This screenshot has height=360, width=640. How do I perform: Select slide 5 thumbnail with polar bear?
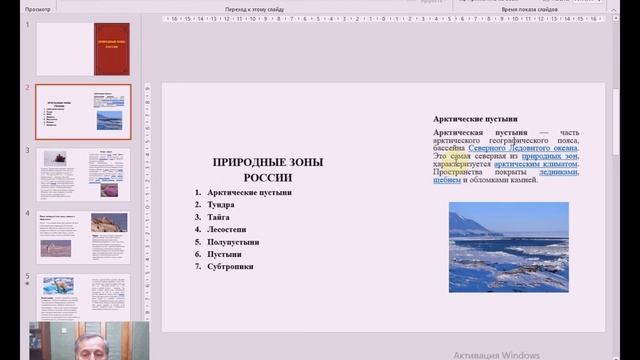pos(83,297)
